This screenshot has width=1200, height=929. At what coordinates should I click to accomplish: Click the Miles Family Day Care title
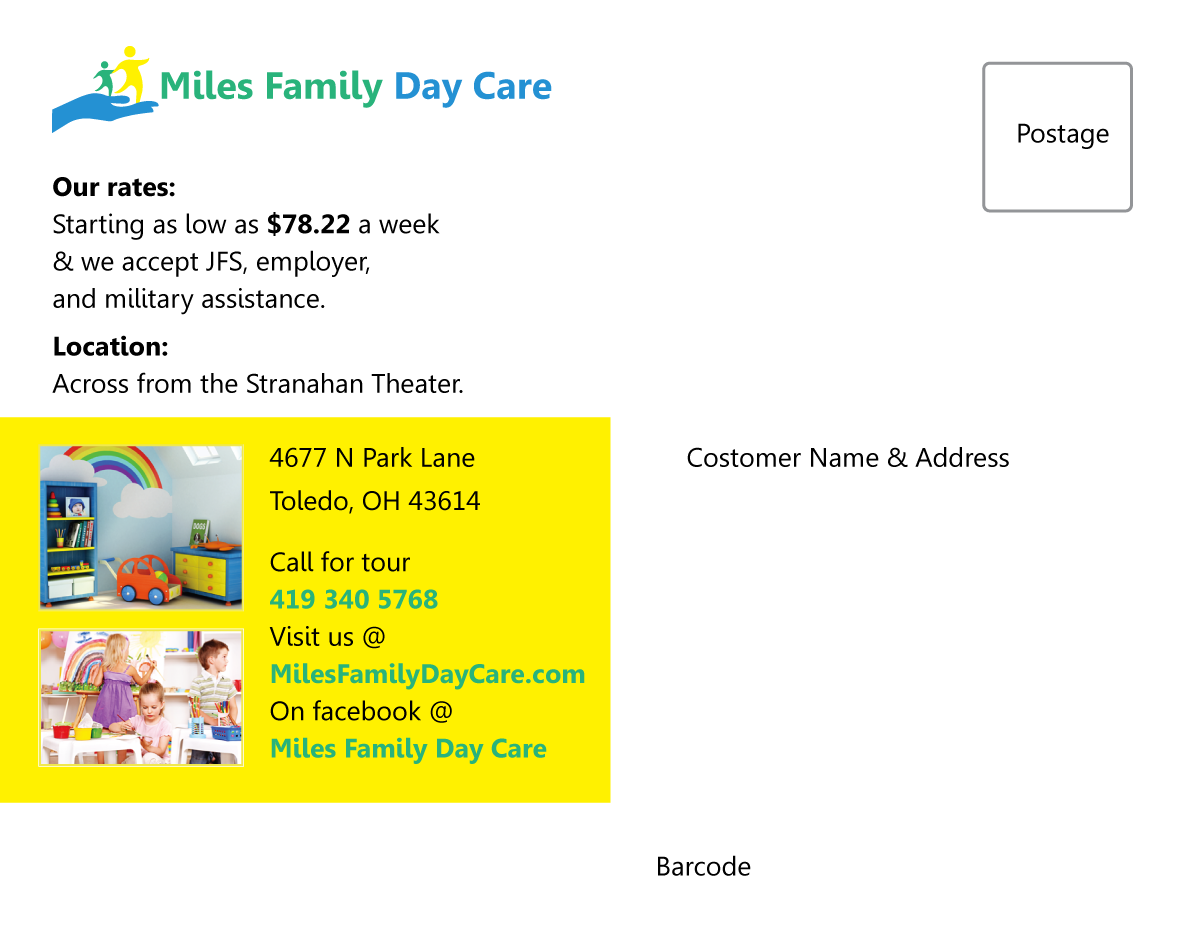(x=355, y=87)
